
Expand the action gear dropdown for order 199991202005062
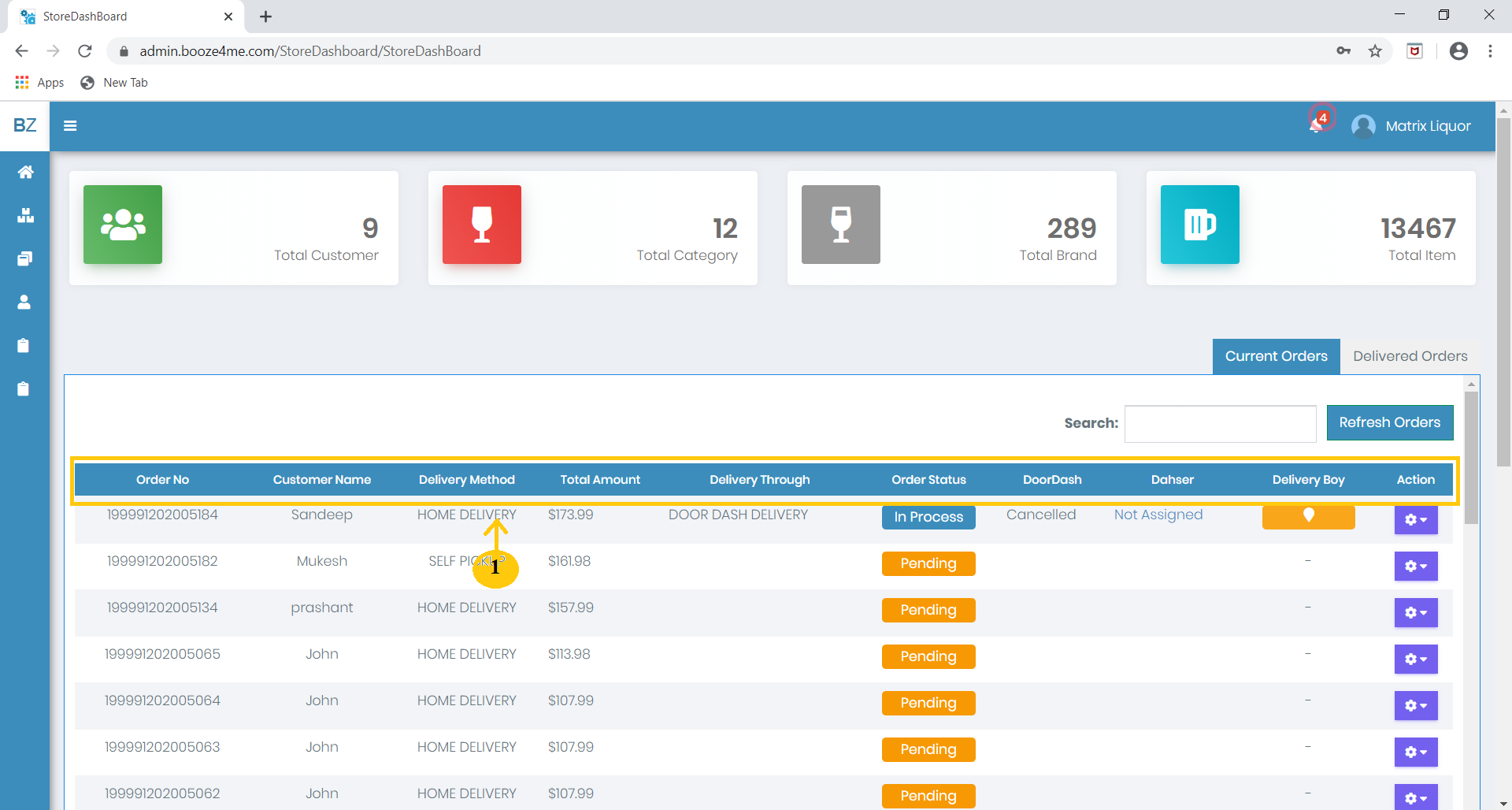tap(1416, 797)
